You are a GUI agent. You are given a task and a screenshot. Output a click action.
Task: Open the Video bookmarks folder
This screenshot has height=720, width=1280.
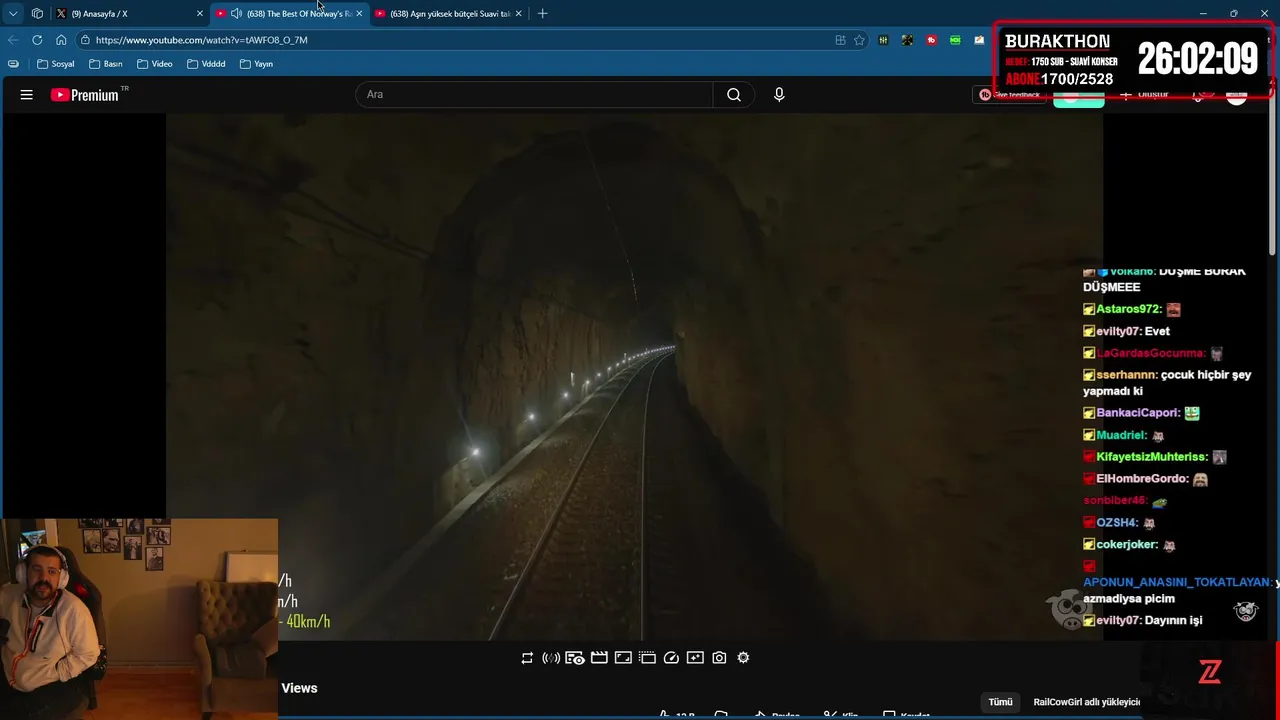coord(155,64)
